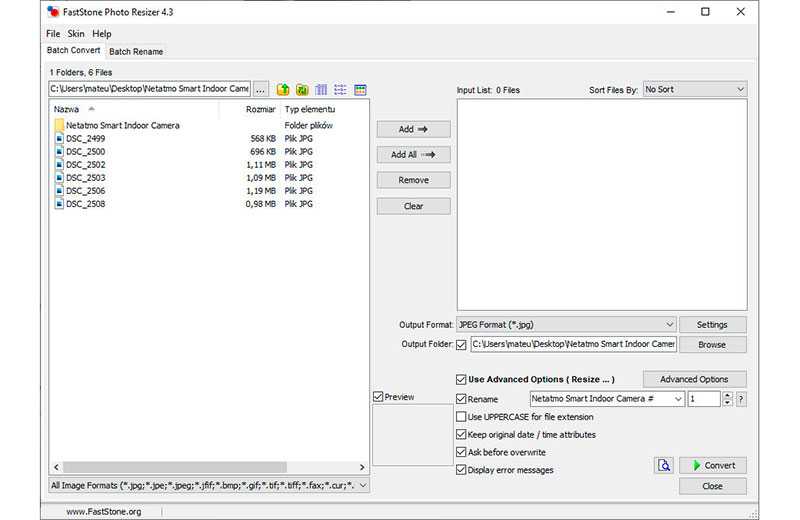The width and height of the screenshot is (800, 520).
Task: Open Advanced Options dialog
Action: coord(694,379)
